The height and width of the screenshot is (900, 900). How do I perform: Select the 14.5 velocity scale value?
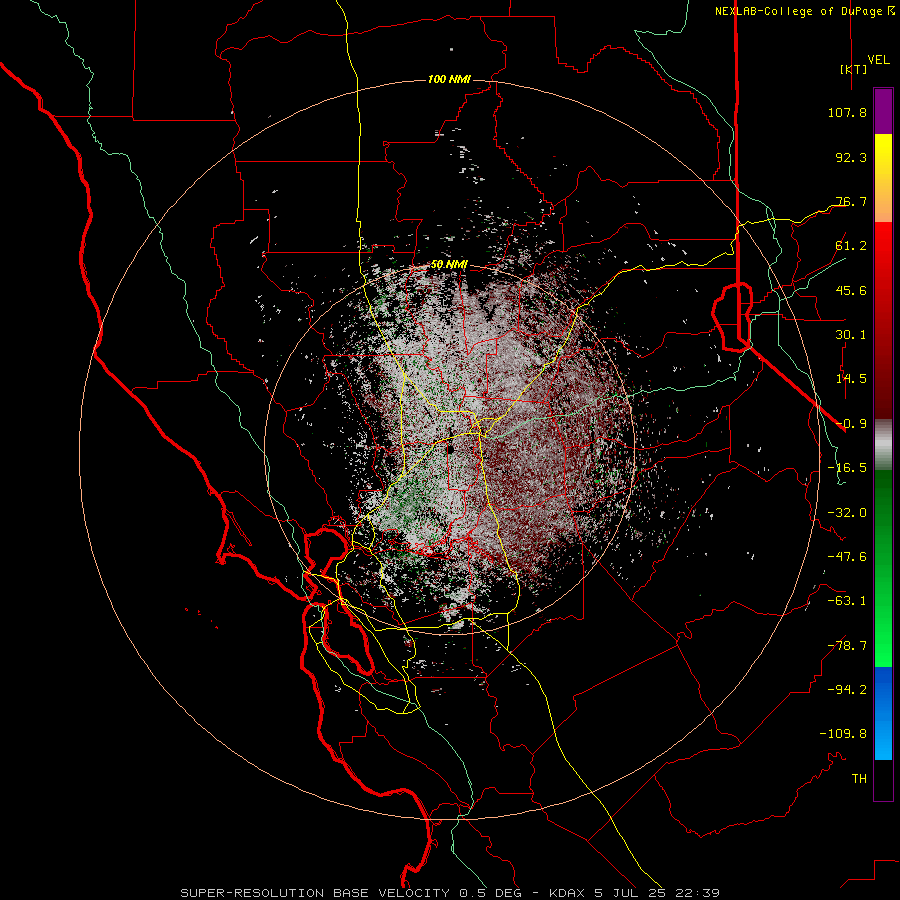click(x=851, y=378)
